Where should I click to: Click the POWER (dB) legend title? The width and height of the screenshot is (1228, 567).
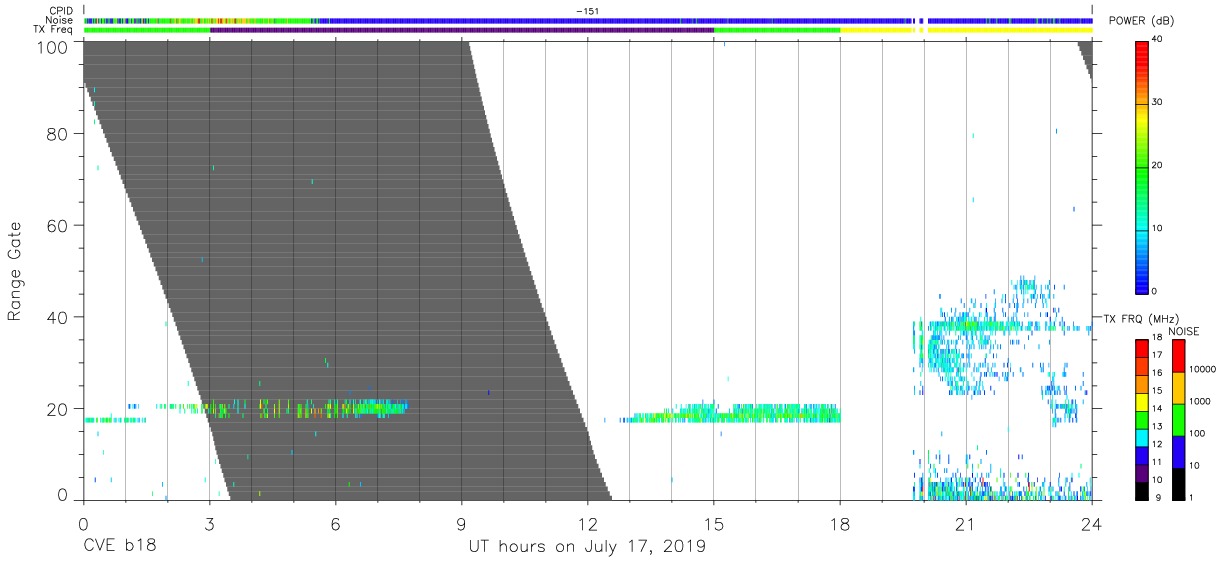click(1141, 22)
